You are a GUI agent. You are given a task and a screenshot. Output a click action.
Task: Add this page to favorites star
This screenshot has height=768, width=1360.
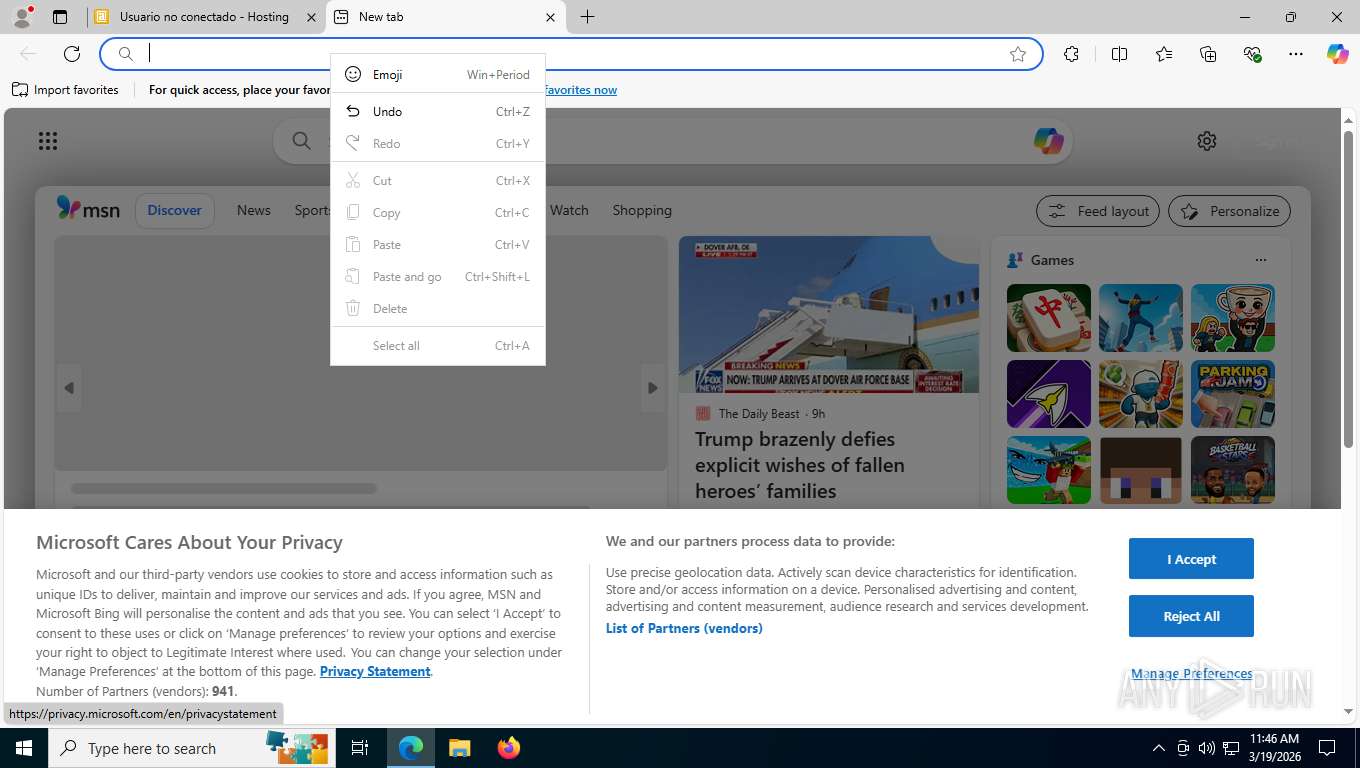tap(1018, 54)
